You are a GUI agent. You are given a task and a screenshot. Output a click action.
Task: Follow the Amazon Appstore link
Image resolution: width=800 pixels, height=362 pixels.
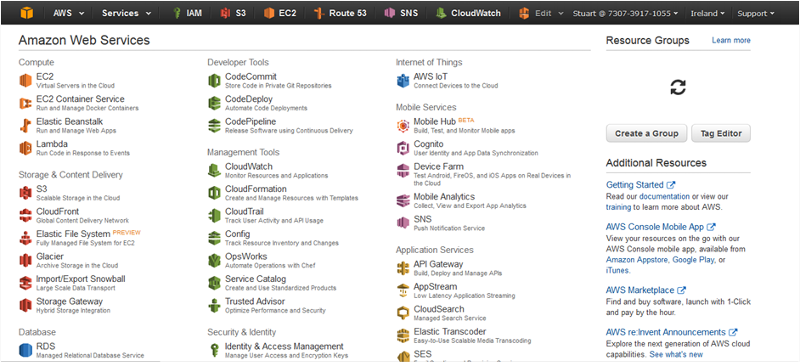(x=637, y=260)
